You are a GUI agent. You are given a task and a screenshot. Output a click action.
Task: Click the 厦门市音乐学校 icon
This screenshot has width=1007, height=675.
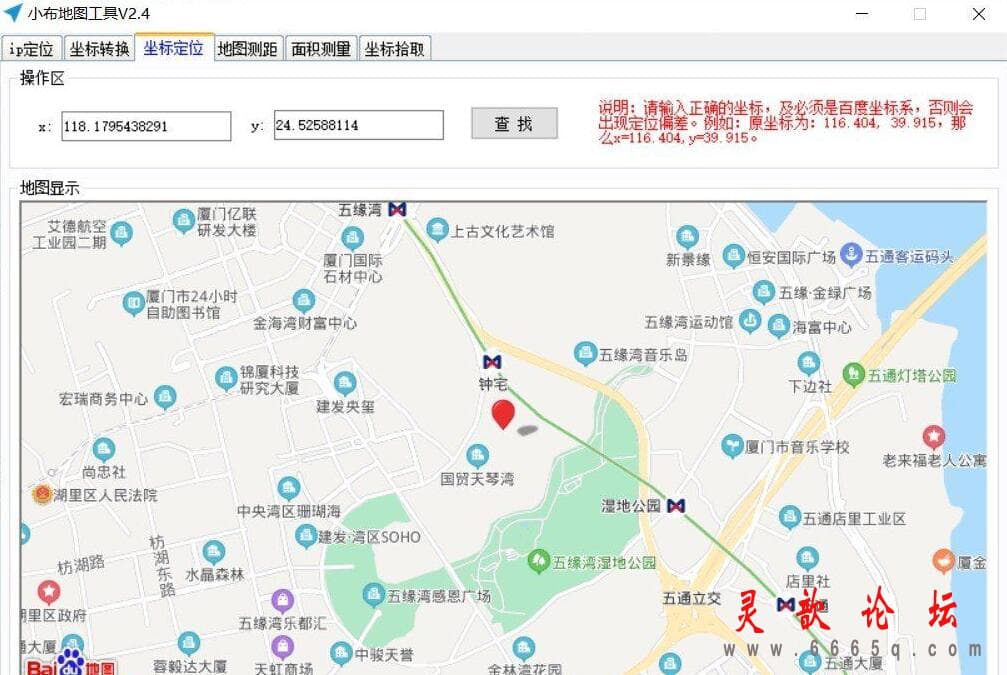(x=732, y=446)
